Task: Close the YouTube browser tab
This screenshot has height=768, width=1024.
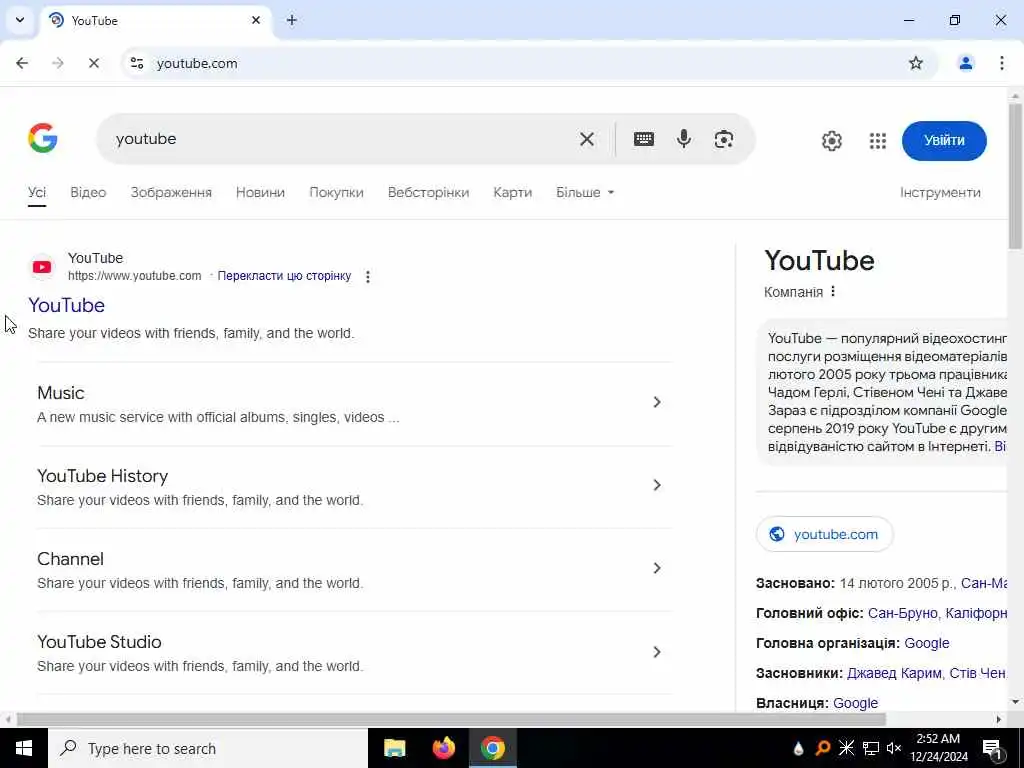Action: coord(256,20)
